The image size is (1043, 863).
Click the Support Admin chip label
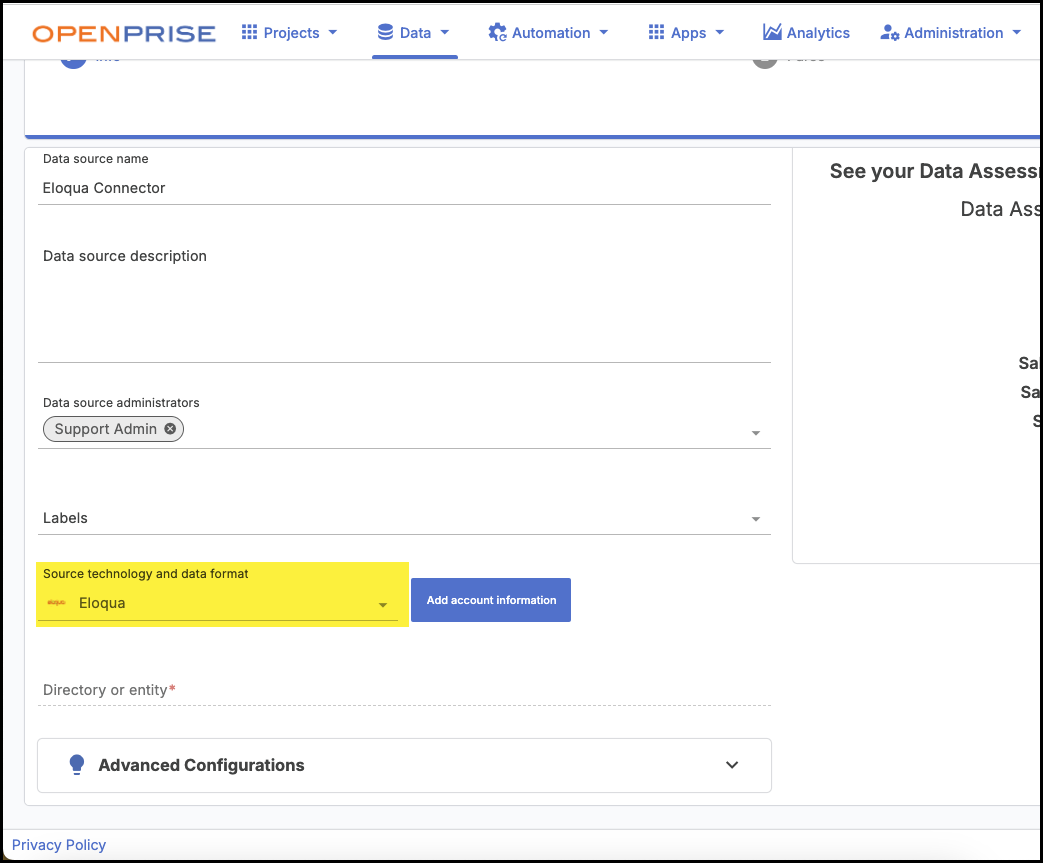[x=106, y=429]
